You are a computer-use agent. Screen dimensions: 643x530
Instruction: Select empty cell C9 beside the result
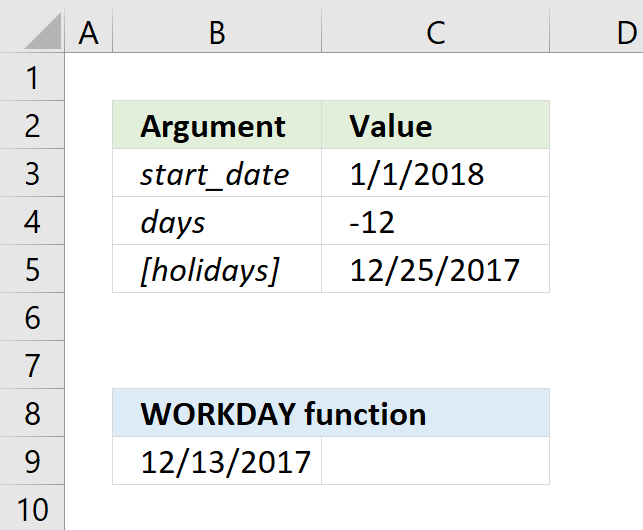(436, 461)
